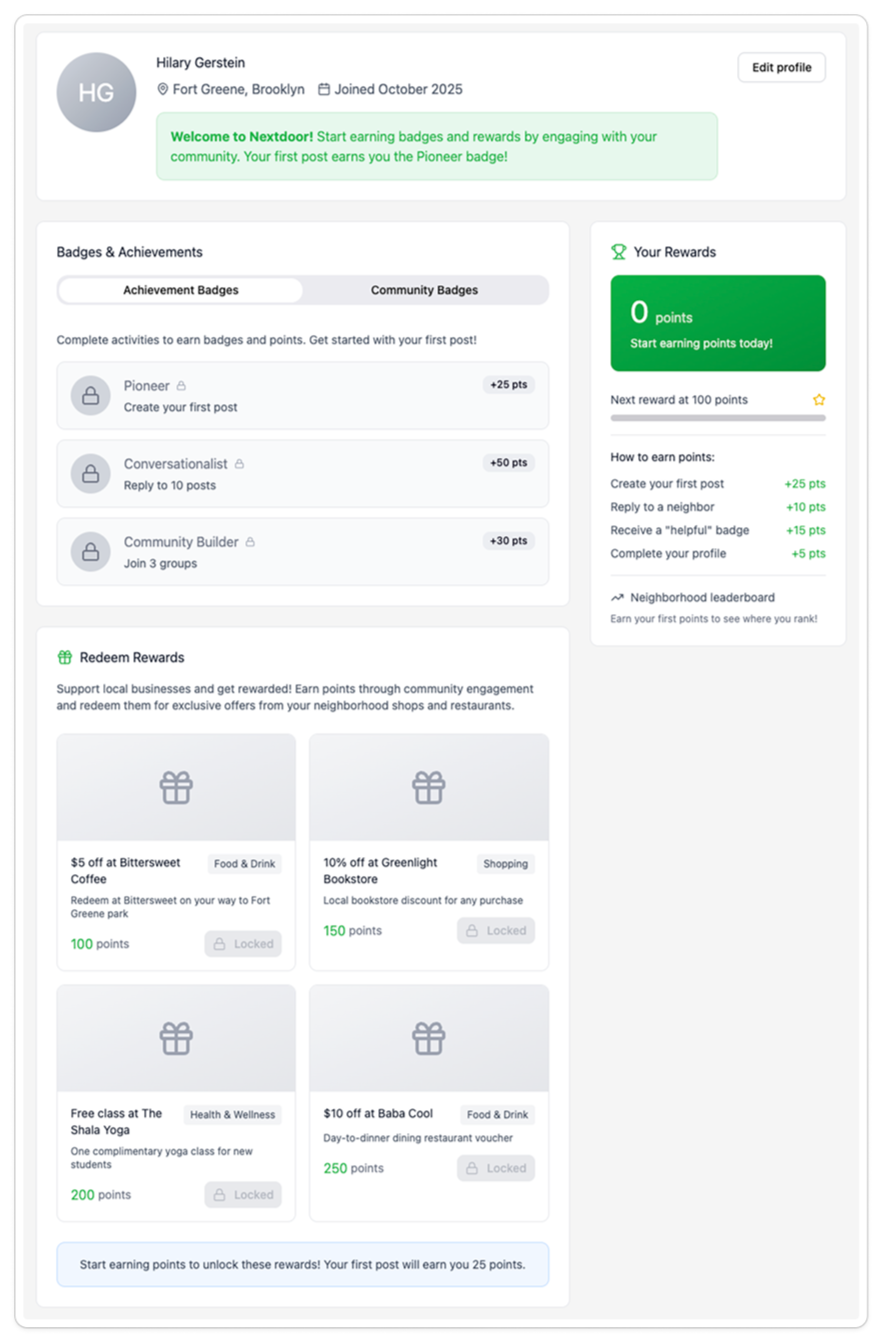Click the calendar icon beside Joined October 2025
This screenshot has width=882, height=1342.
[324, 89]
